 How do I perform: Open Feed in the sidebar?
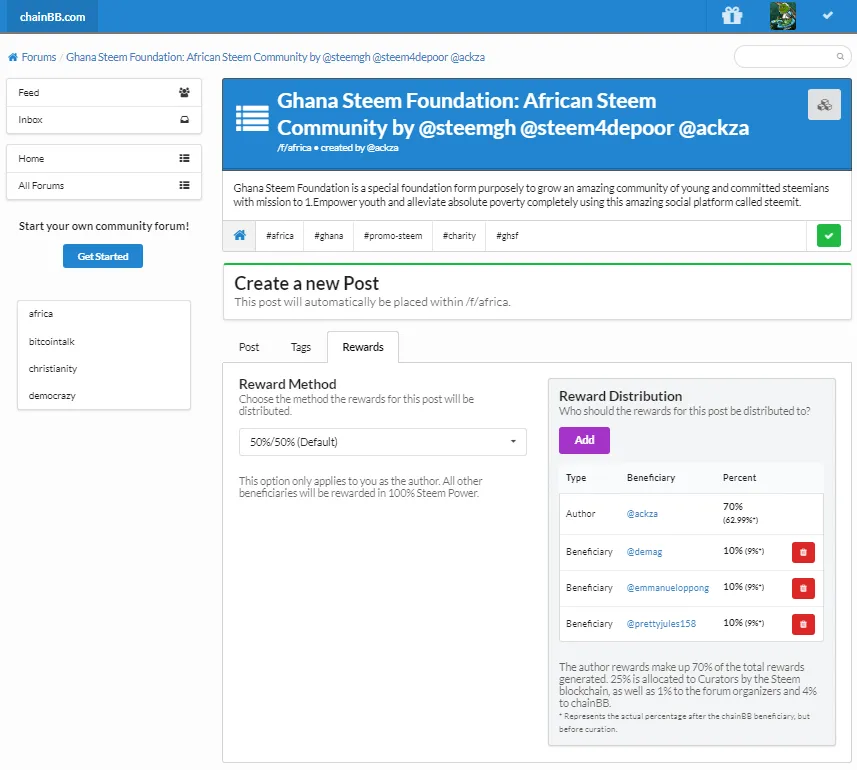click(104, 92)
